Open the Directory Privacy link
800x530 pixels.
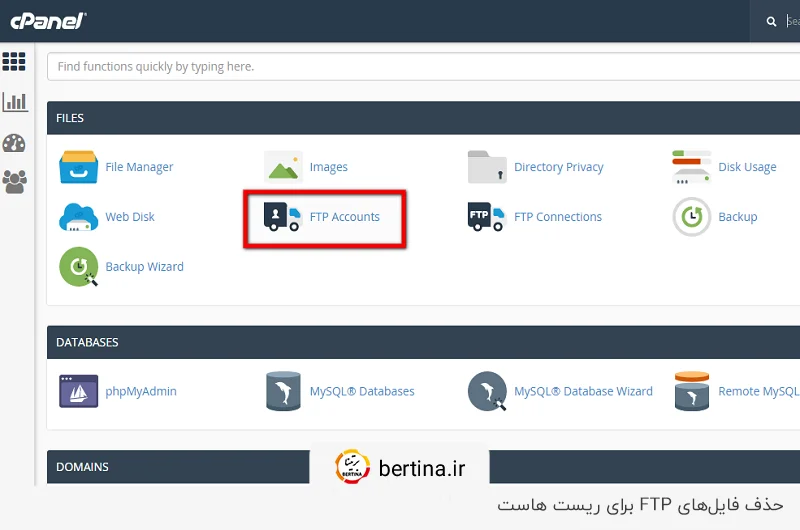pos(559,167)
